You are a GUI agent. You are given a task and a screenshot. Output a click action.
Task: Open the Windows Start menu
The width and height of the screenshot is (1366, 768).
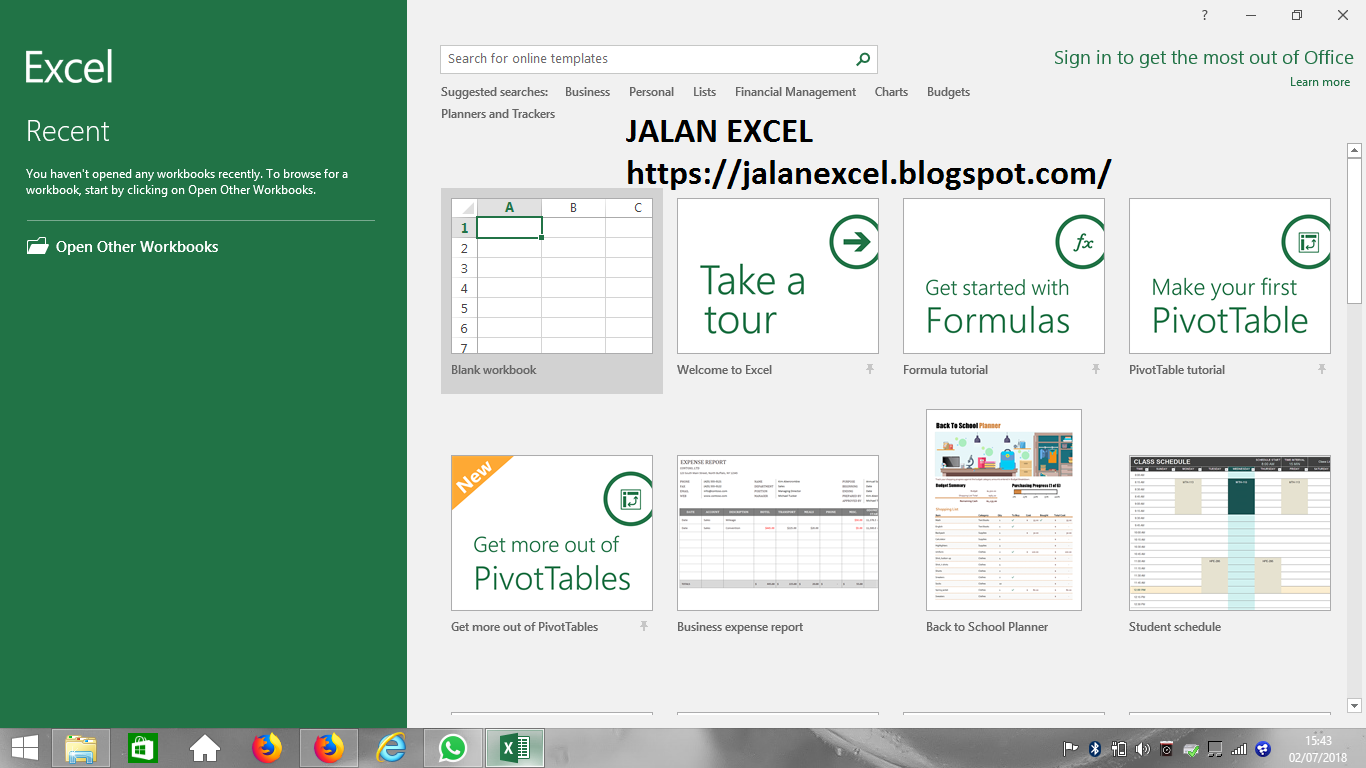coord(24,747)
